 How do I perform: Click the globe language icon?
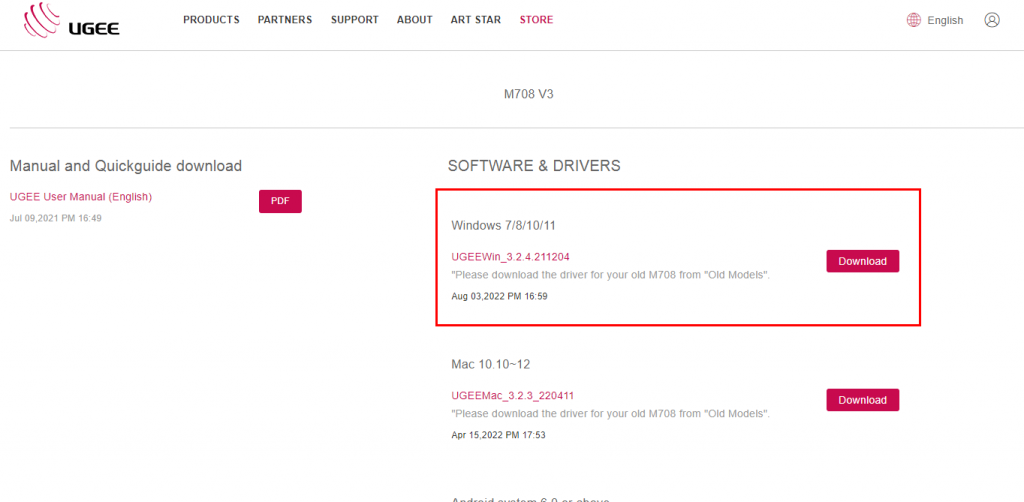pos(913,20)
